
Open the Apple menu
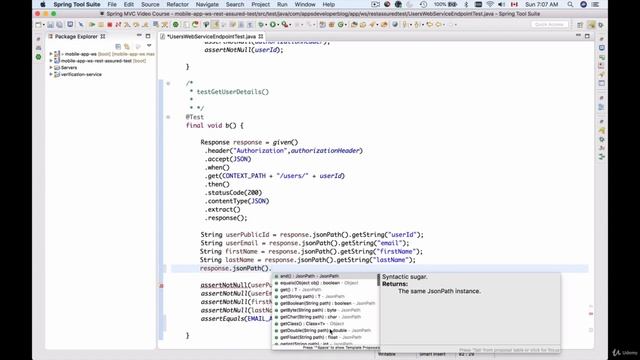pyautogui.click(x=43, y=4)
